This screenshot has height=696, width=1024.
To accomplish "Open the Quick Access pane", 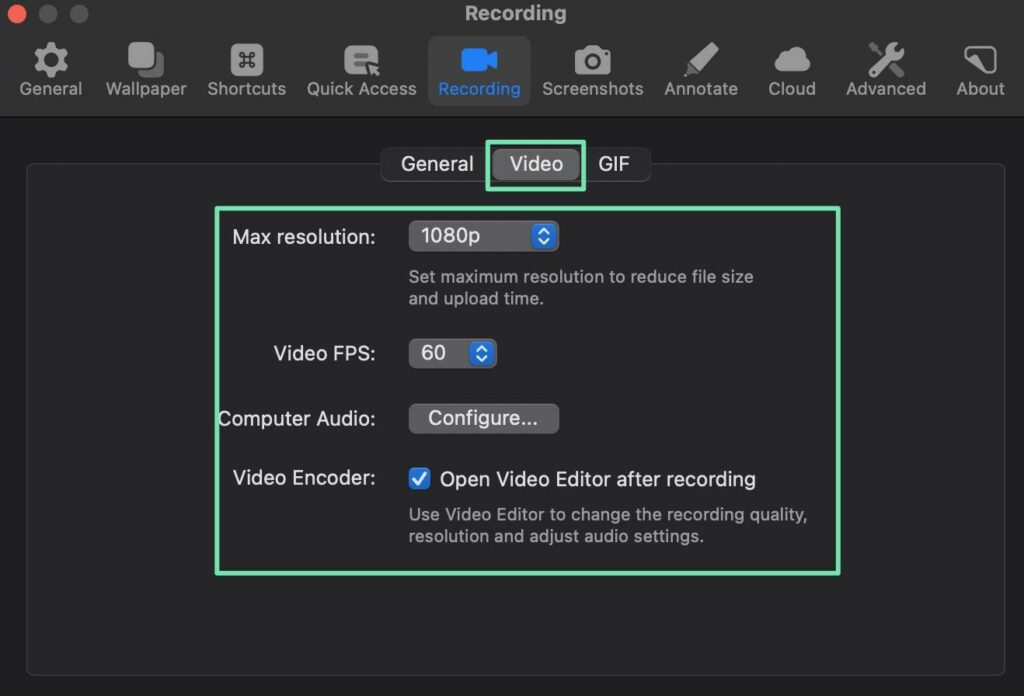I will 361,70.
